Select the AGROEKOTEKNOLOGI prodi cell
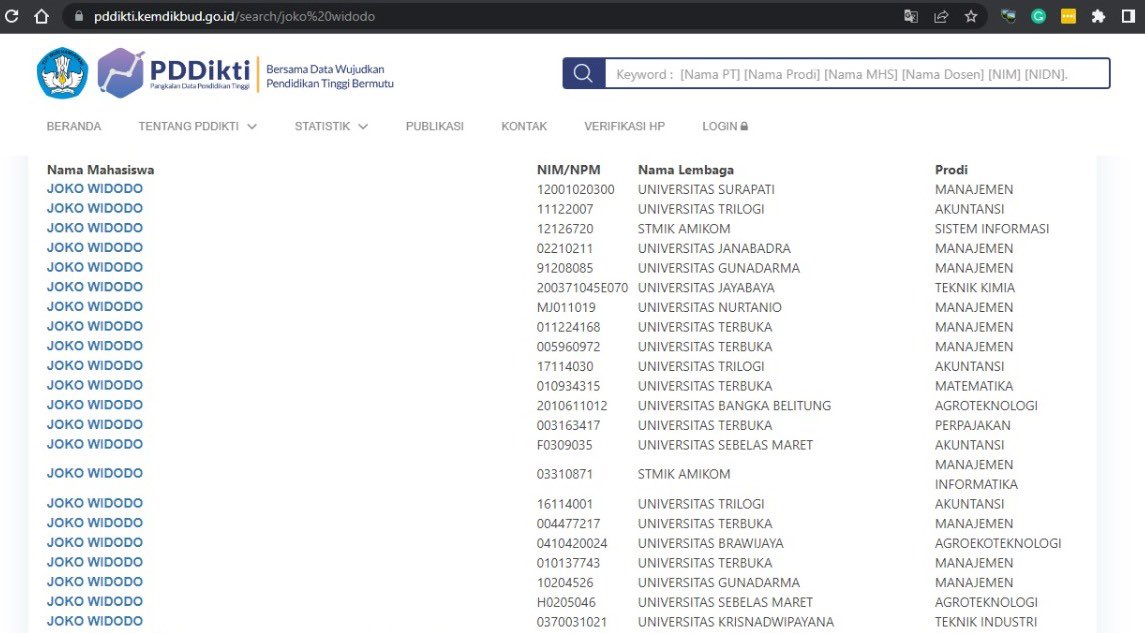This screenshot has width=1145, height=633. (x=998, y=544)
